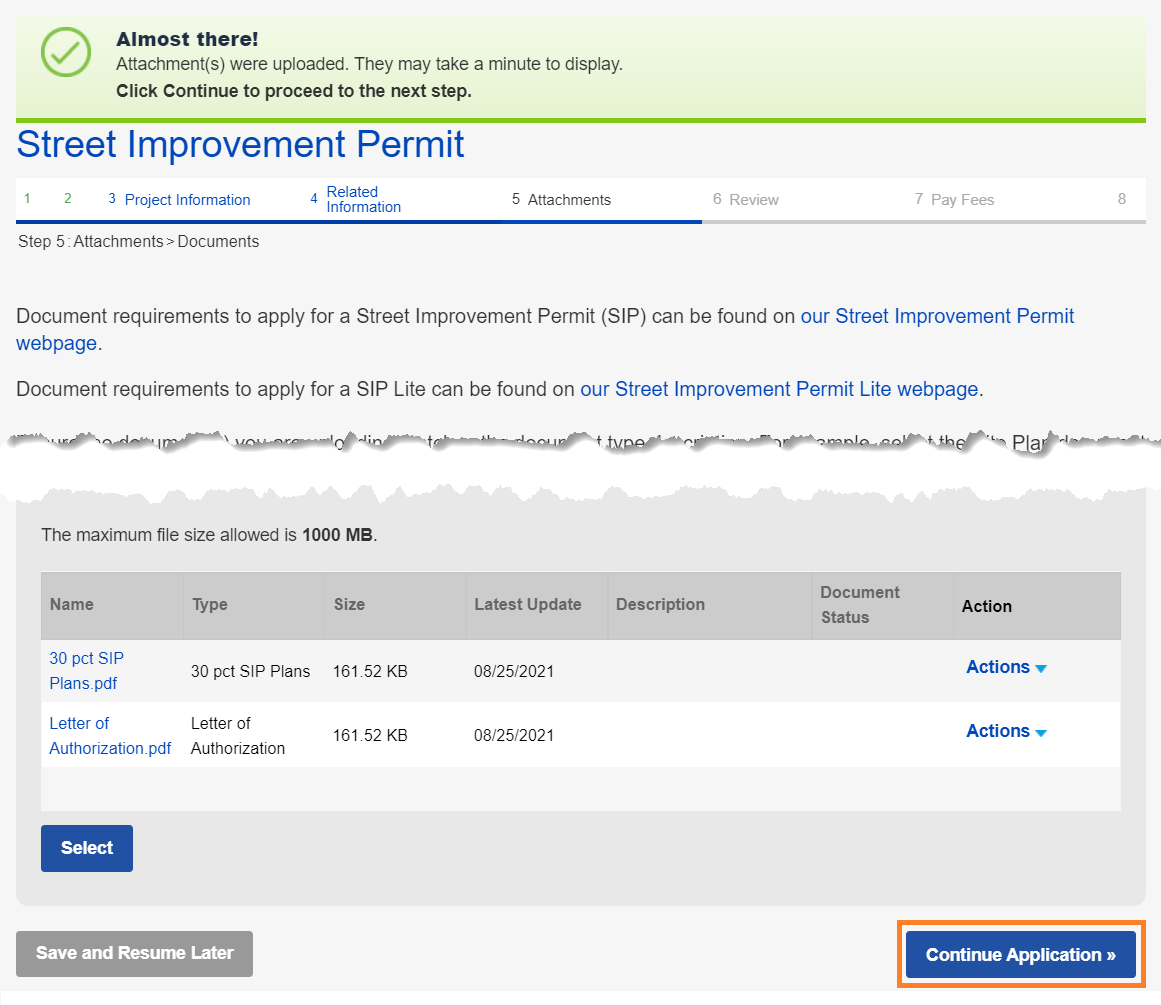
Task: Open the Letter of Authorization.pdf file
Action: click(x=109, y=736)
